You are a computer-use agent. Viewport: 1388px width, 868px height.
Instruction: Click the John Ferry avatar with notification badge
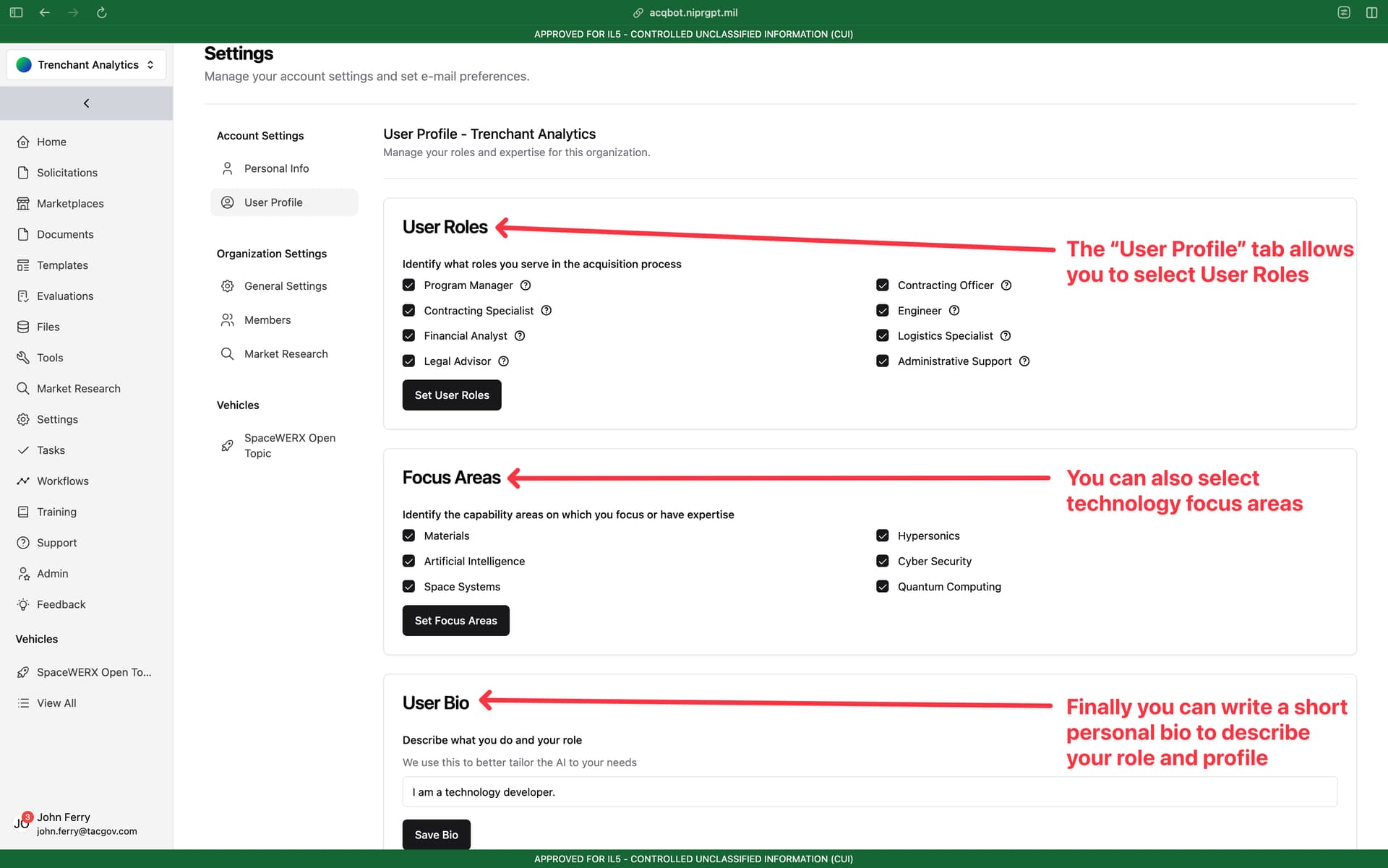pyautogui.click(x=22, y=822)
